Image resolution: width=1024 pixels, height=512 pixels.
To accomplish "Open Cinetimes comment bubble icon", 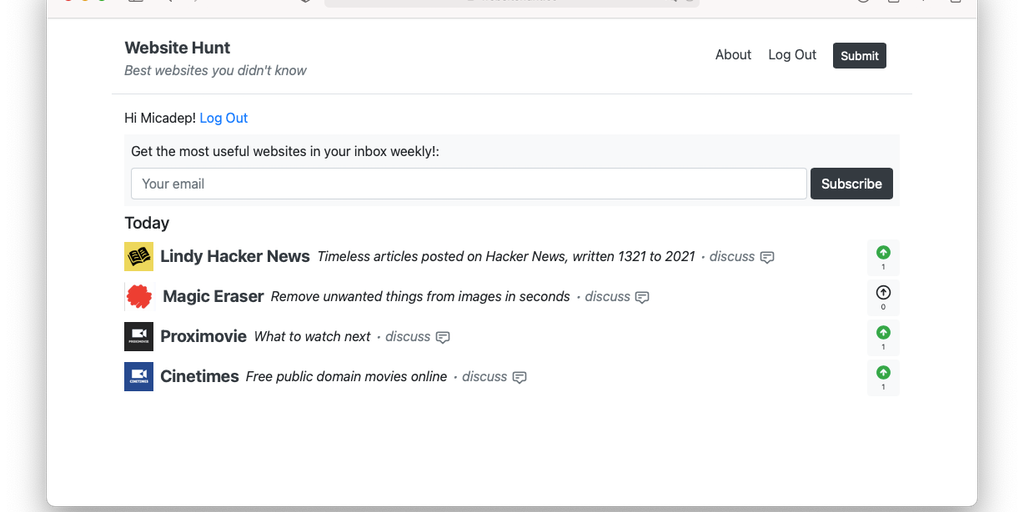I will point(519,377).
